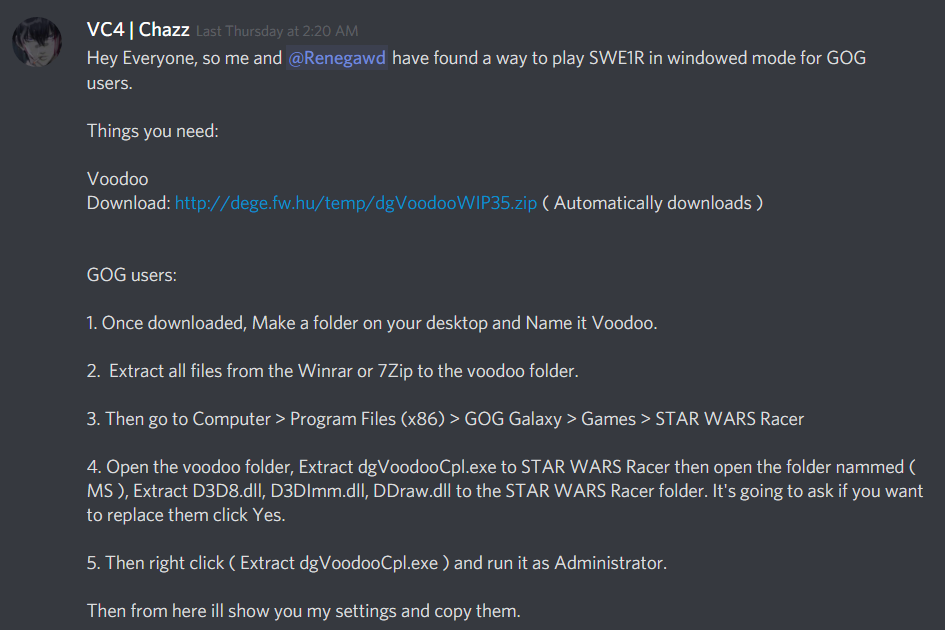945x630 pixels.
Task: Click the 'GOG users:' heading
Action: coord(131,275)
